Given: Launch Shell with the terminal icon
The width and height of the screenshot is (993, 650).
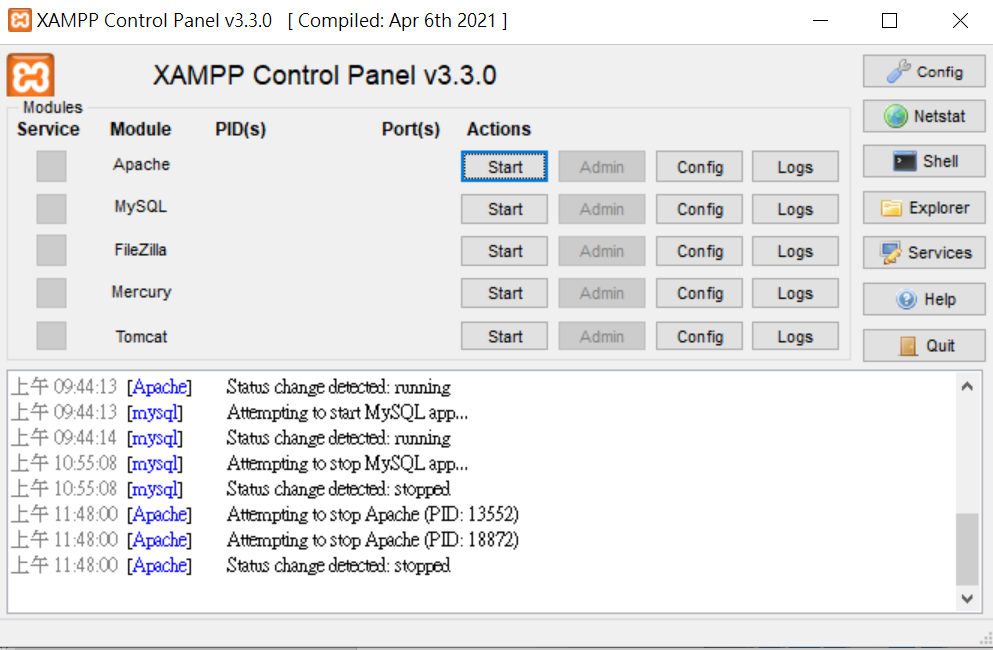Looking at the screenshot, I should point(924,161).
